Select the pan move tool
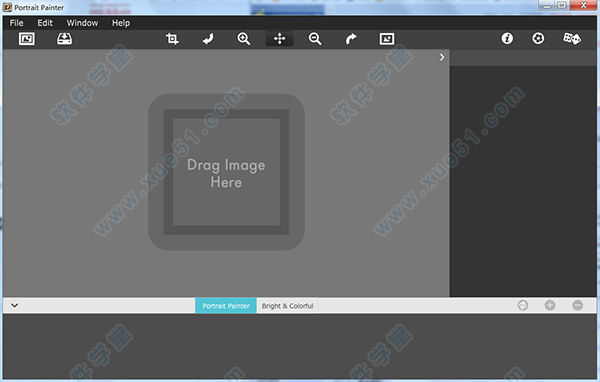This screenshot has width=600, height=382. point(279,39)
